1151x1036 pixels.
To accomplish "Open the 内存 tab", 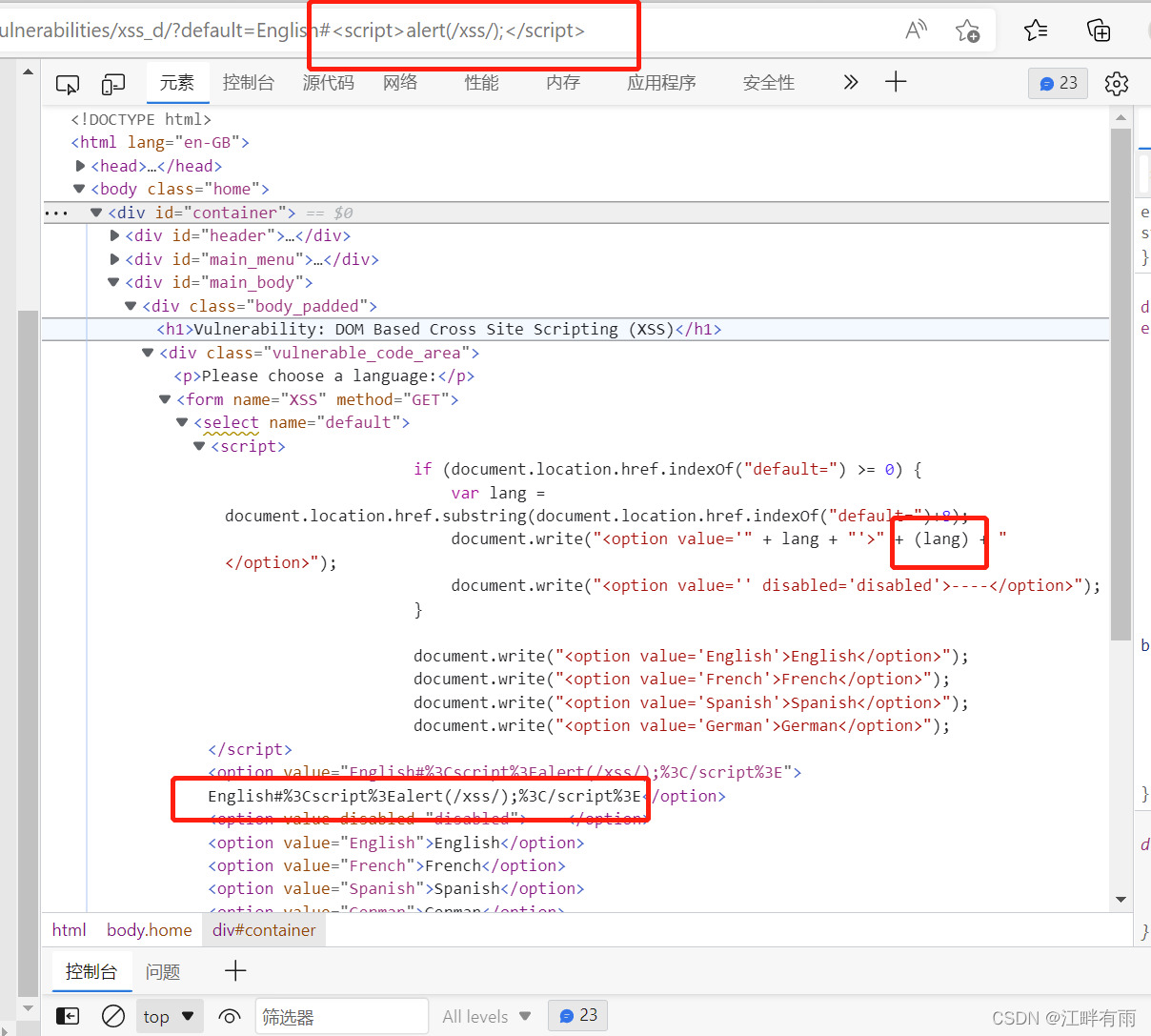I will pos(563,83).
